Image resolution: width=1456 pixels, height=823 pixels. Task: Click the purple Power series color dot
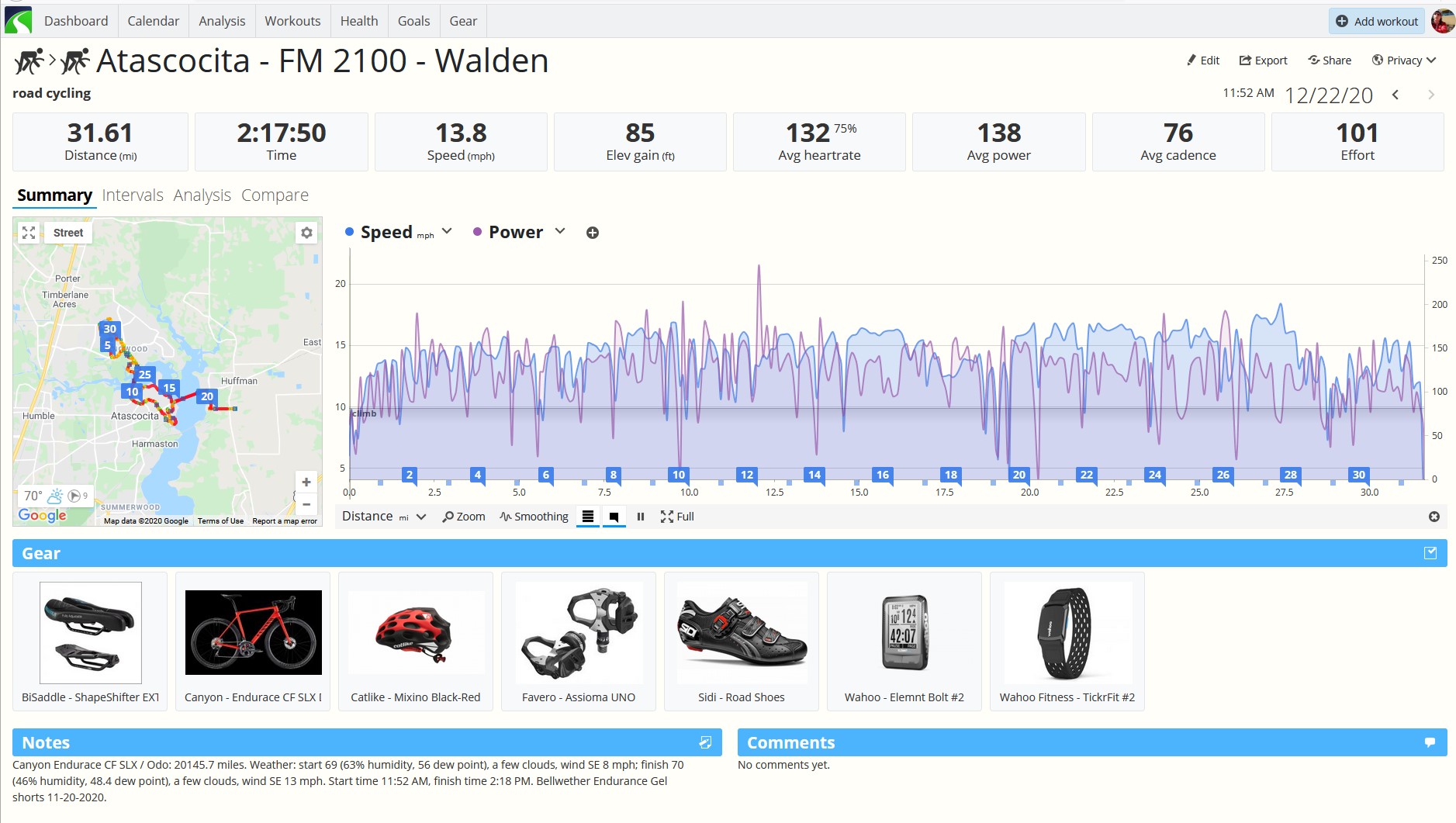tap(478, 232)
